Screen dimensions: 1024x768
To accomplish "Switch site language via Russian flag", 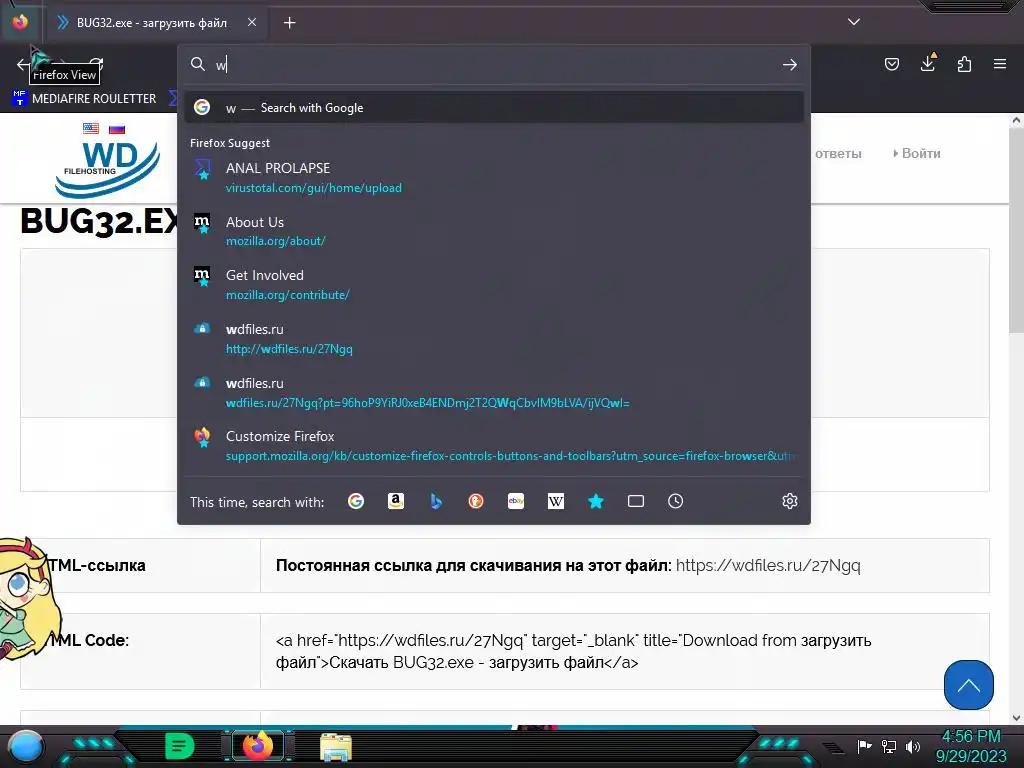I will tap(117, 128).
